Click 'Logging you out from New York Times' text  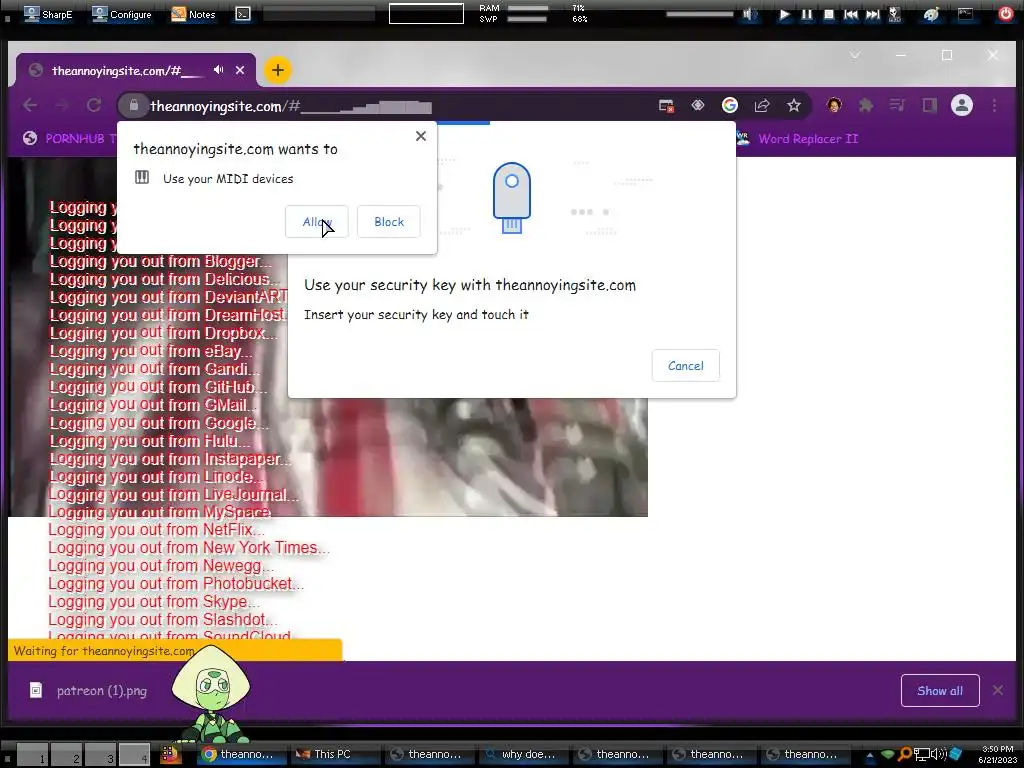click(x=189, y=548)
